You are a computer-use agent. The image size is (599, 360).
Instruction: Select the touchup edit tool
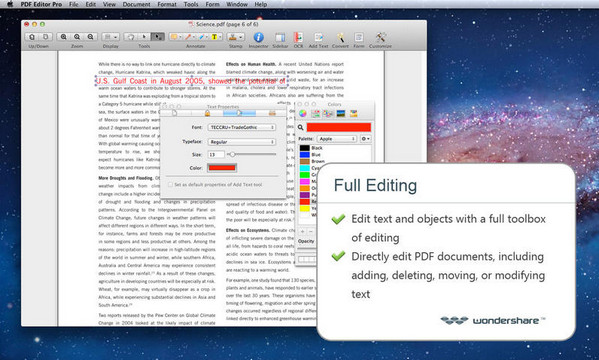(157, 37)
